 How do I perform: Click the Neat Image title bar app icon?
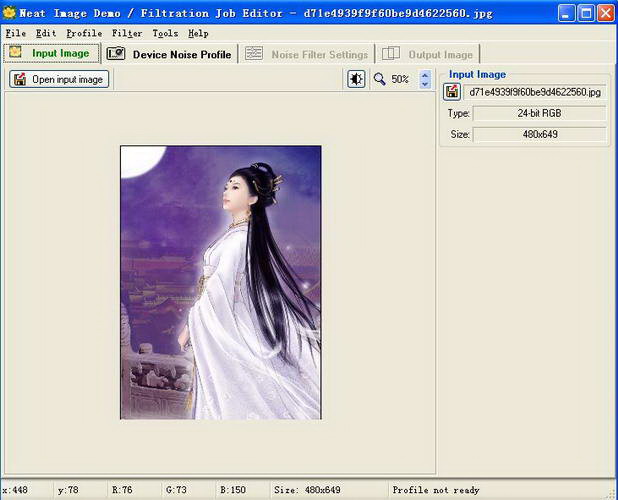(x=9, y=13)
